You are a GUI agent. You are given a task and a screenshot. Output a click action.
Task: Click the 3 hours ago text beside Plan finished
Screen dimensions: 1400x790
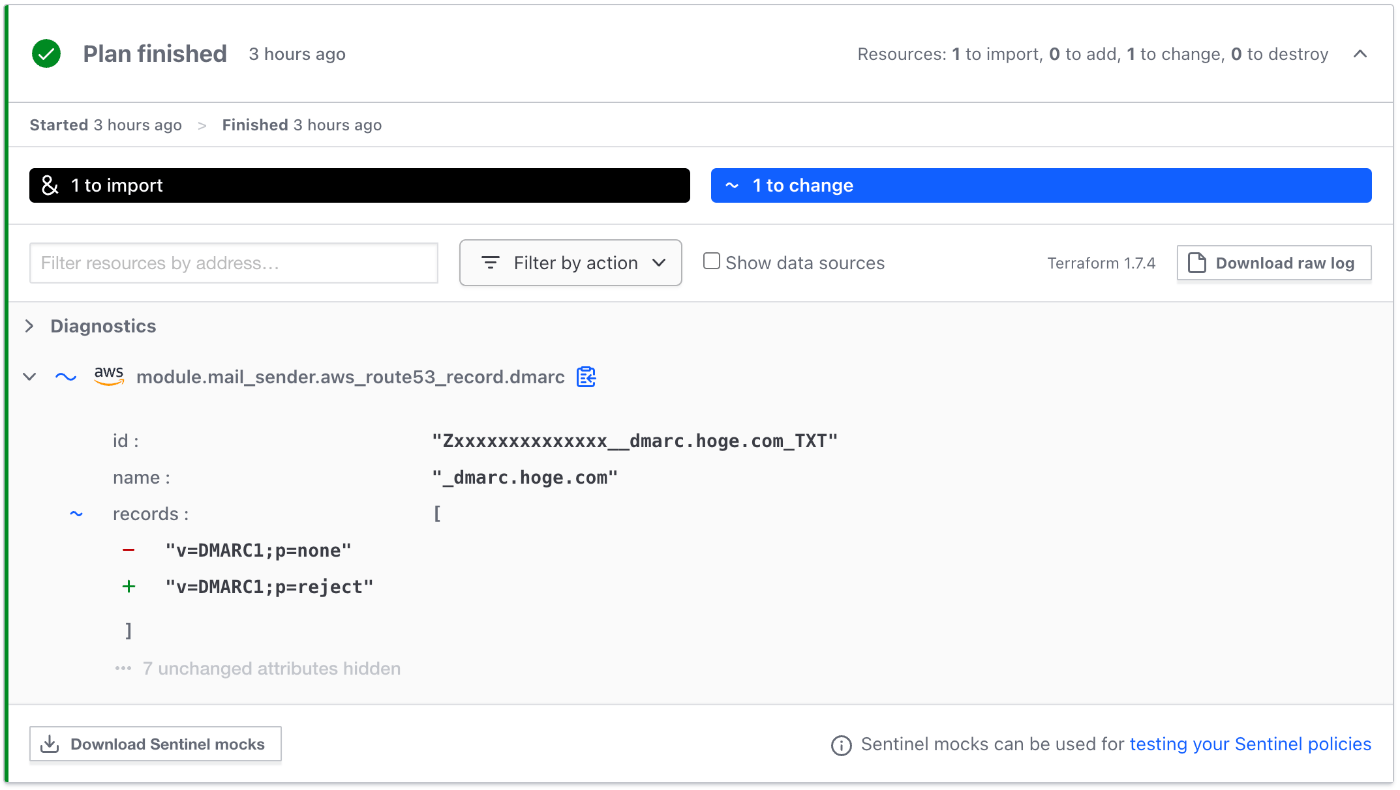(297, 54)
